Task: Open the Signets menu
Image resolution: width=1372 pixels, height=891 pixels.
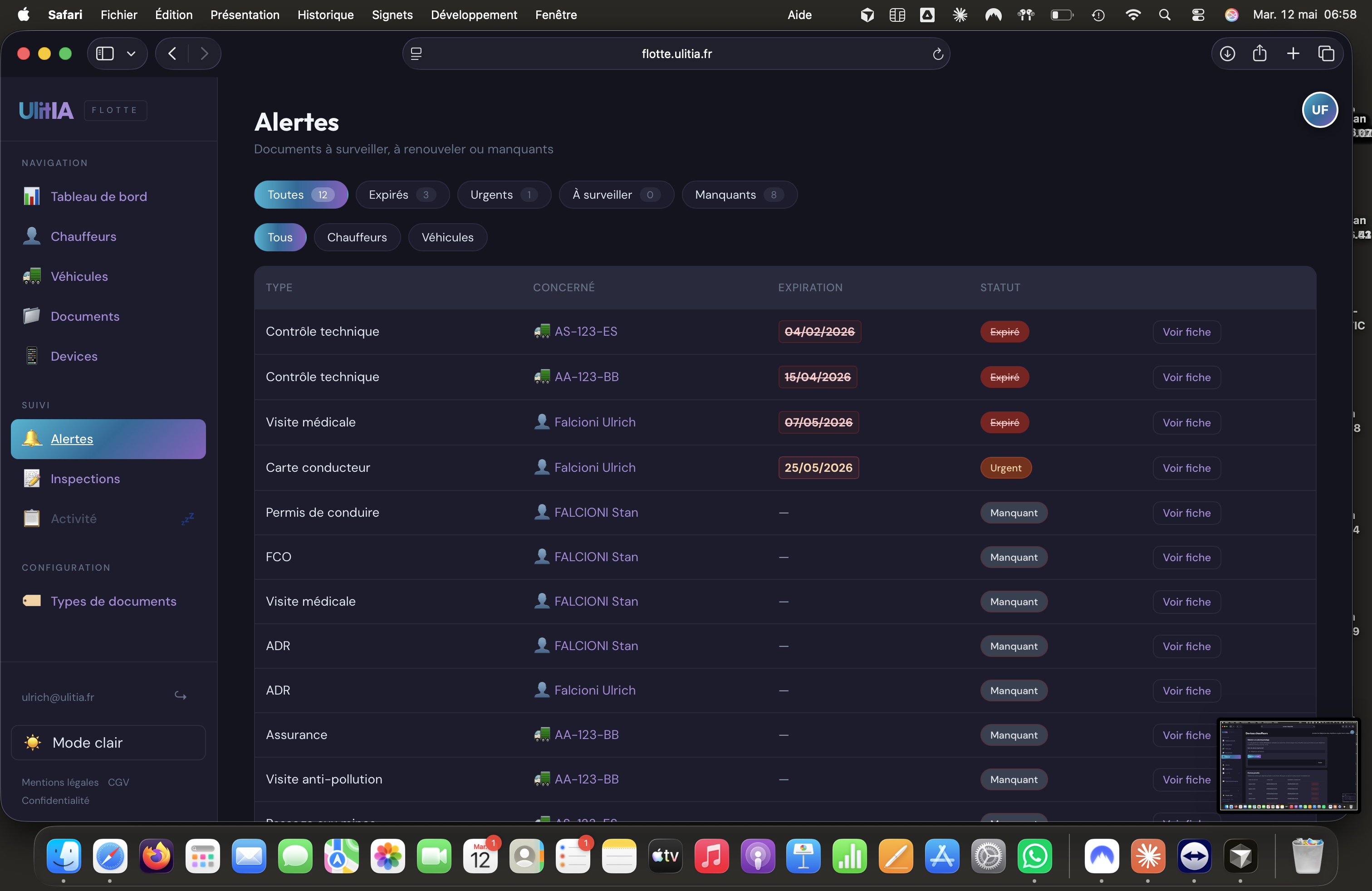Action: [392, 15]
